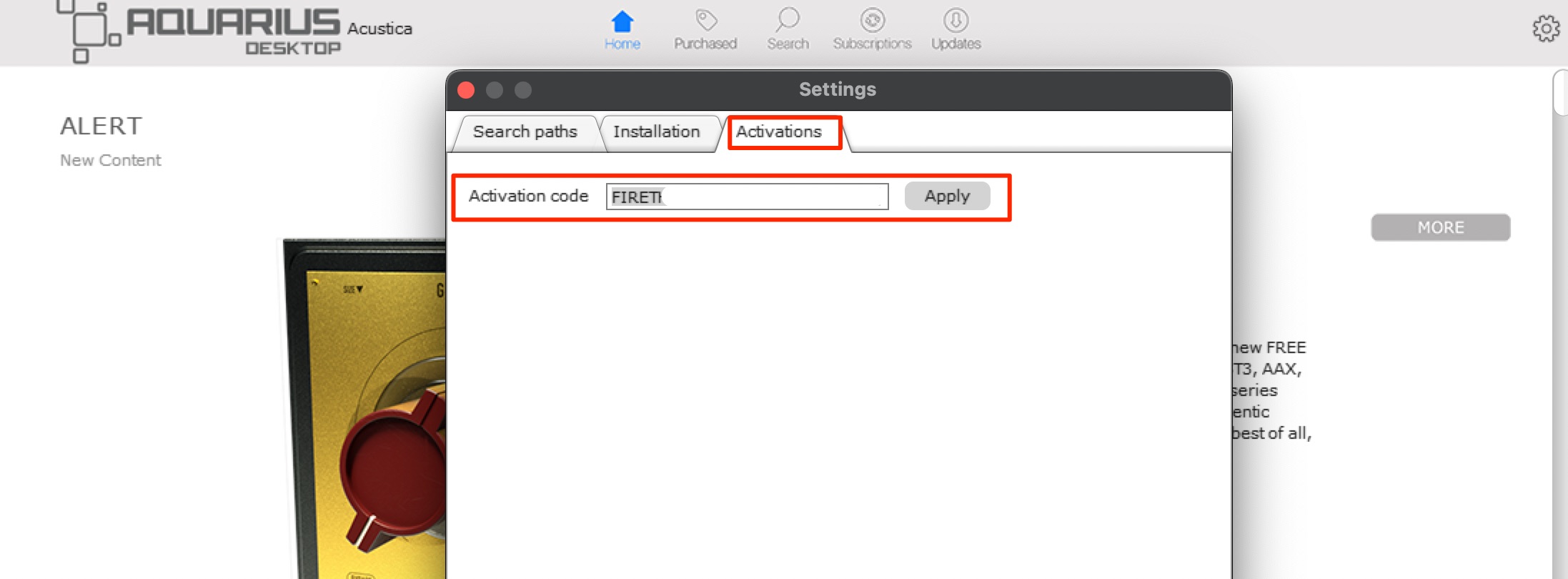Open the Purchased tag icon

point(706,20)
